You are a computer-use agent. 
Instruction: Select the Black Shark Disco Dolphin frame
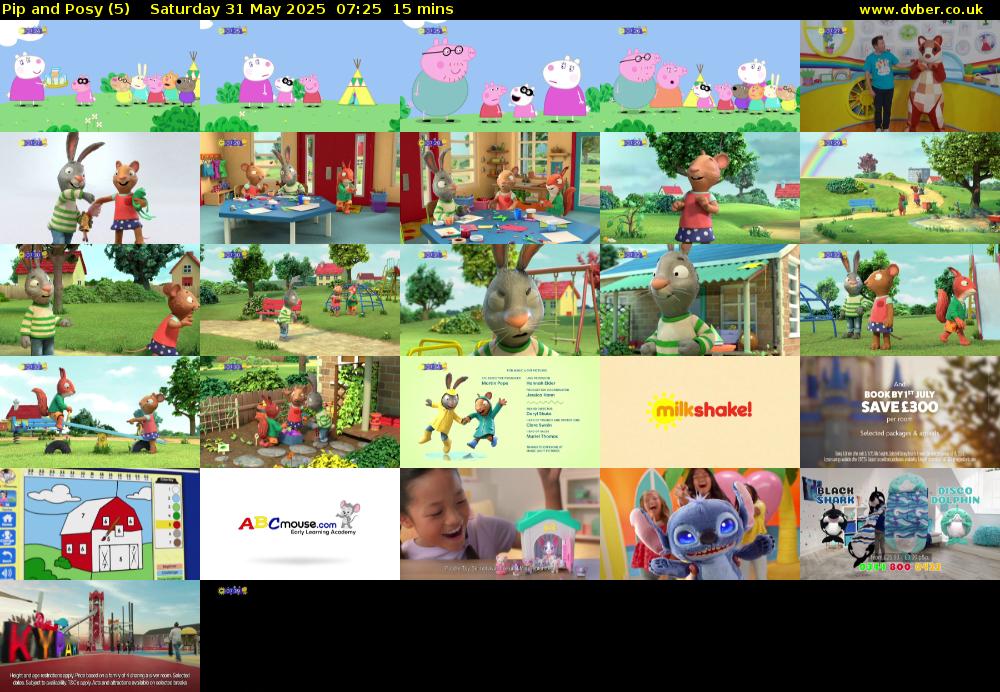point(900,524)
